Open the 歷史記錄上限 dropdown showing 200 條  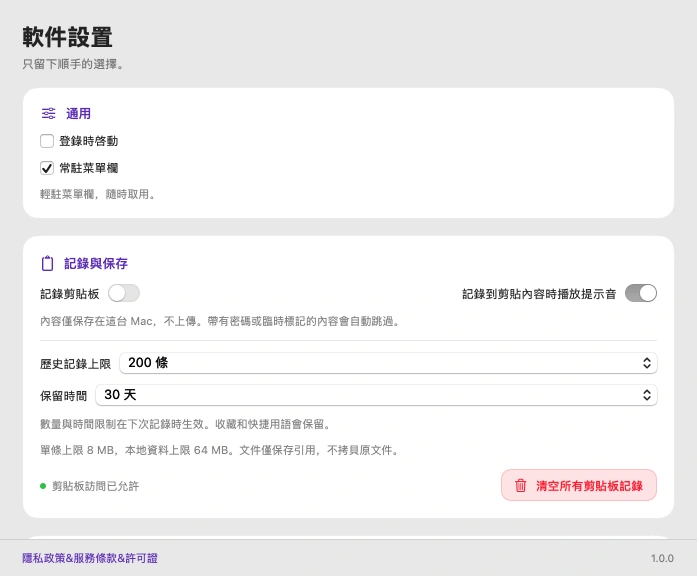point(388,363)
